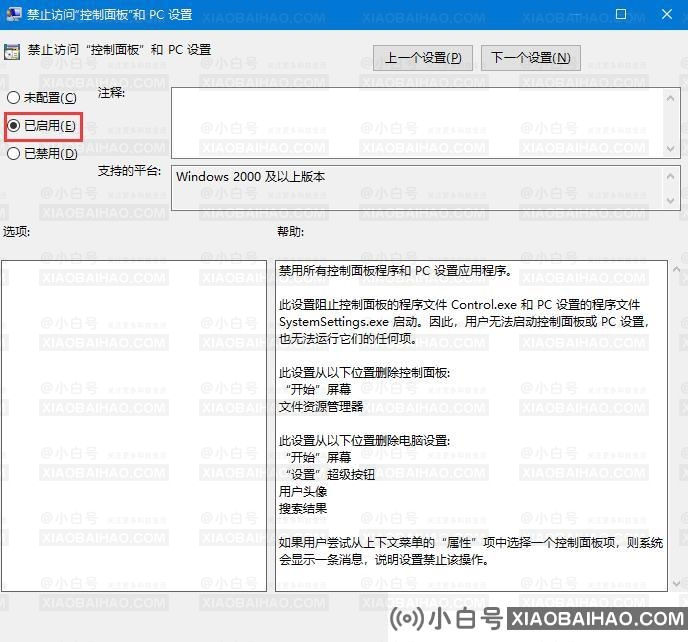Image resolution: width=688 pixels, height=642 pixels.
Task: Click up arrow of the help pane scrollbar
Action: click(676, 269)
